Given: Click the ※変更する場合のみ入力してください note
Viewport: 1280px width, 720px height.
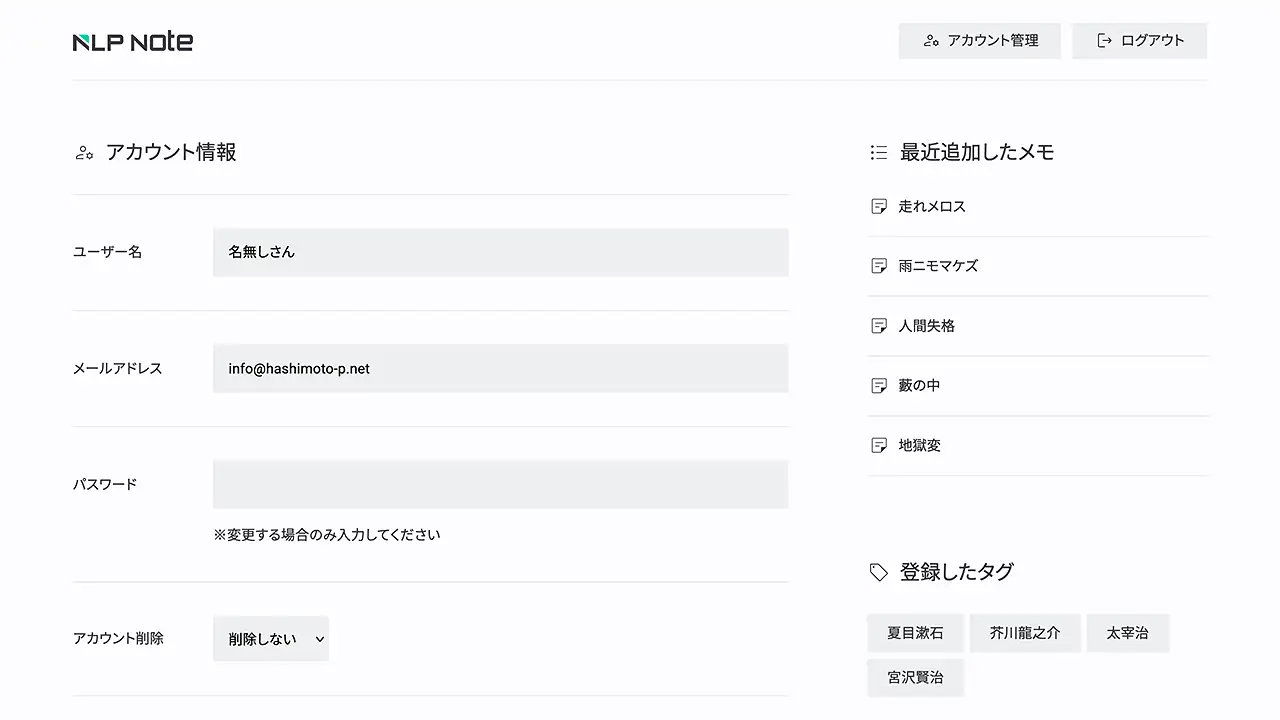Looking at the screenshot, I should (x=327, y=534).
